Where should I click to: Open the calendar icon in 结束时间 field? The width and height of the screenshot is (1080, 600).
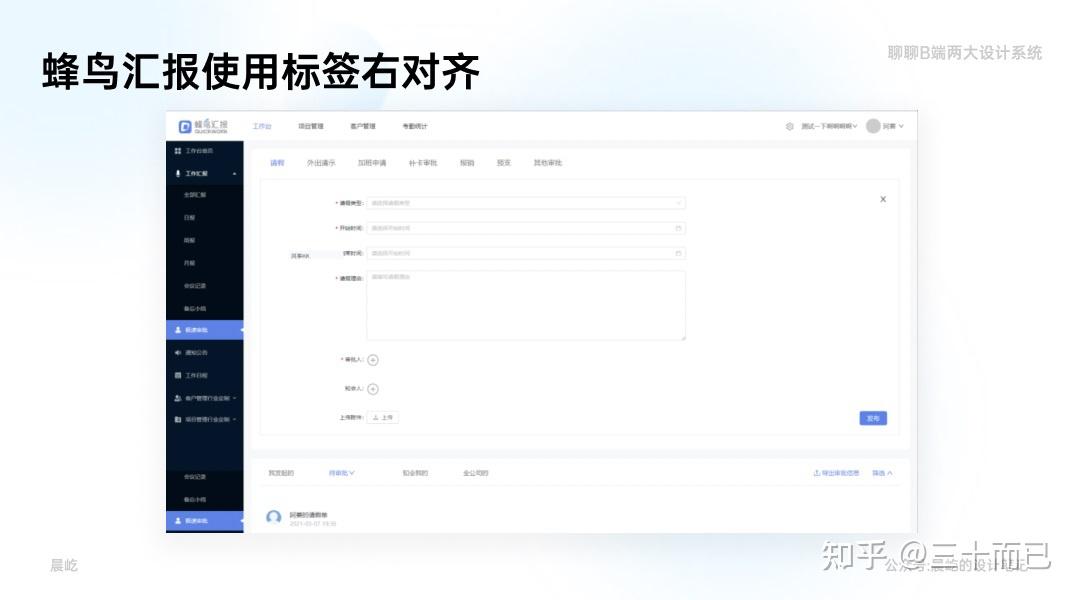(678, 254)
